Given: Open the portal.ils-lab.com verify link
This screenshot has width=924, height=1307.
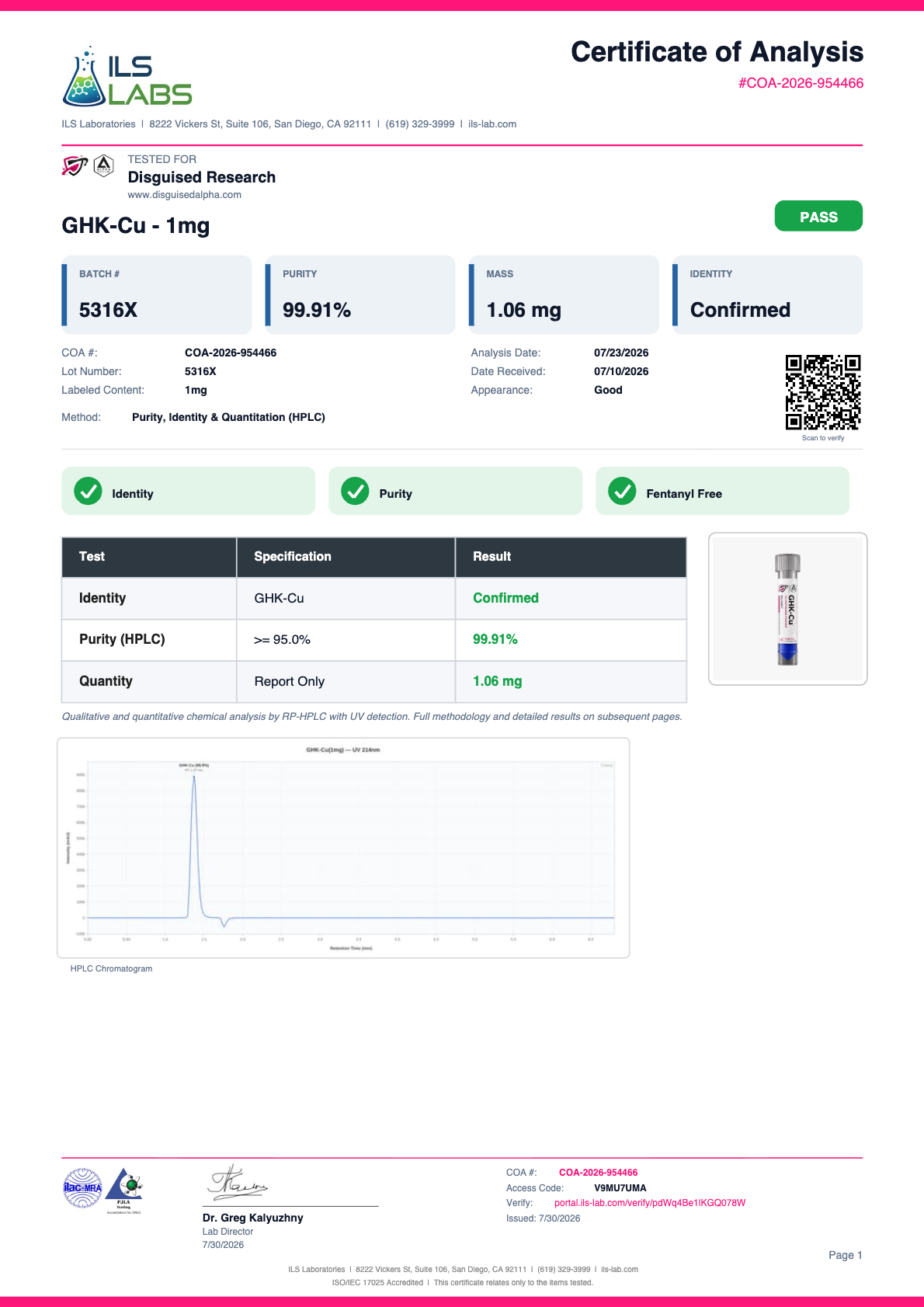Looking at the screenshot, I should pyautogui.click(x=650, y=1203).
